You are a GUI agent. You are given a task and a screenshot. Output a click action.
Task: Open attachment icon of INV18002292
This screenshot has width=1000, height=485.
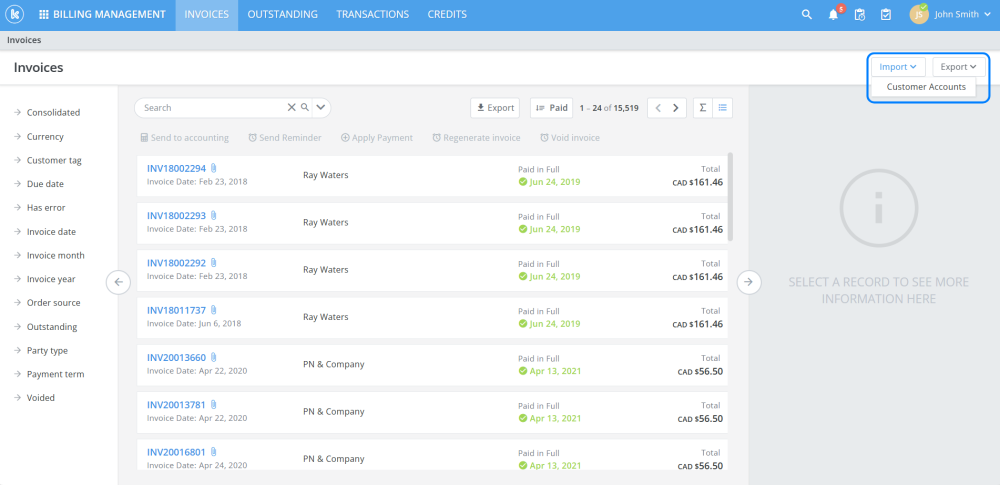click(214, 263)
